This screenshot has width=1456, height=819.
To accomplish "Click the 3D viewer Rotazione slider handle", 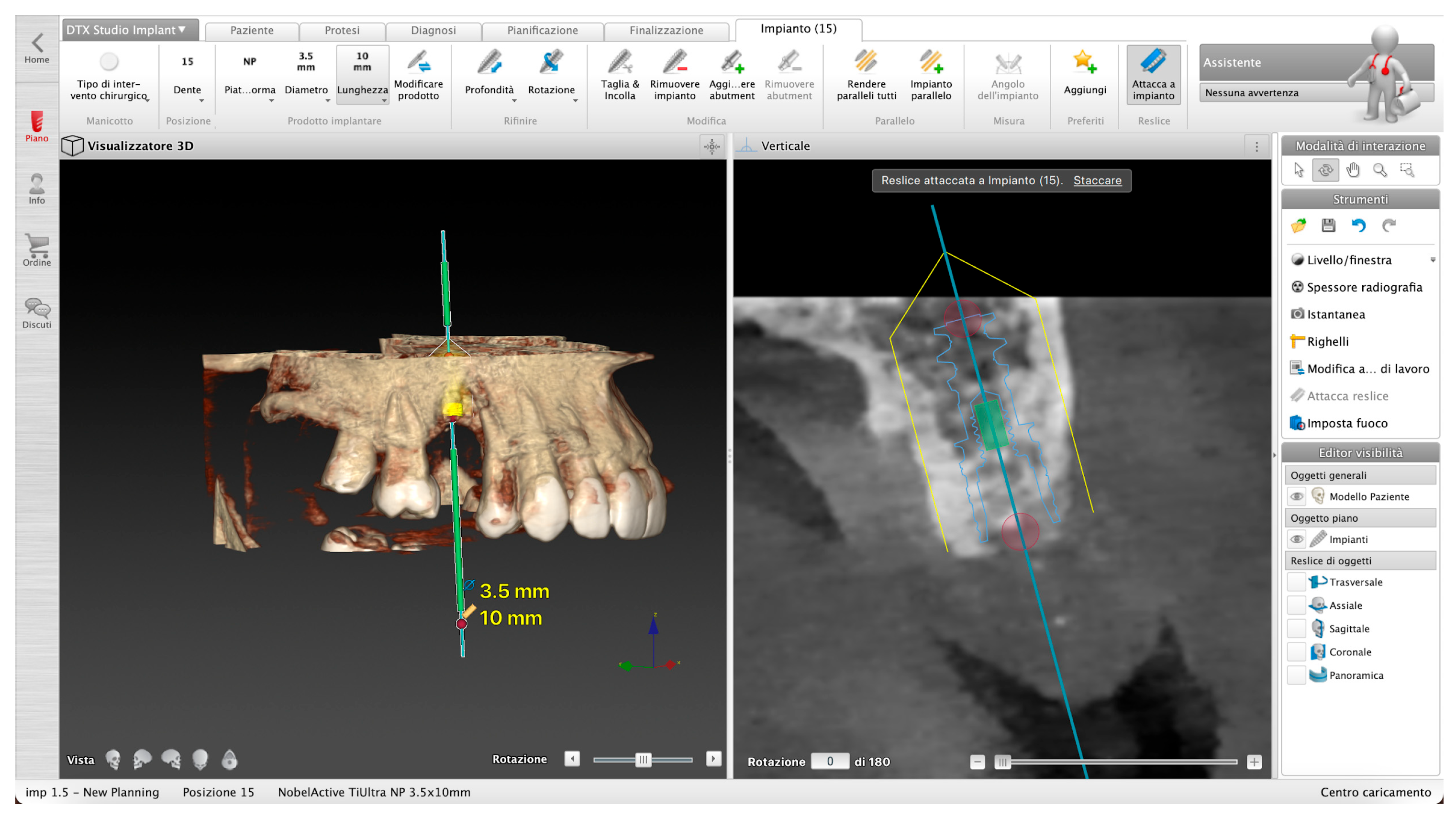I will pos(643,760).
